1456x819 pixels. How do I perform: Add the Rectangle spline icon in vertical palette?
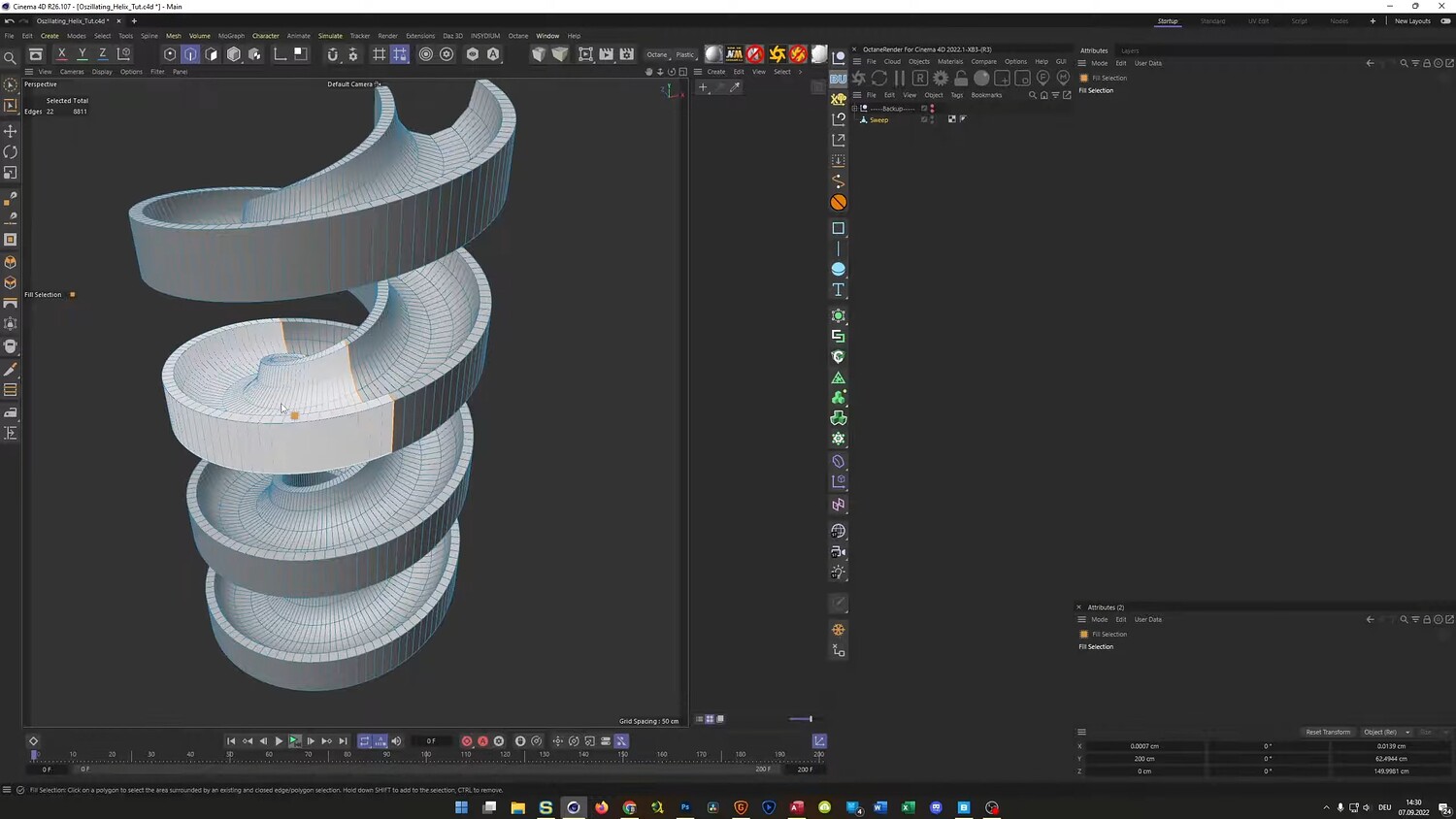839,228
